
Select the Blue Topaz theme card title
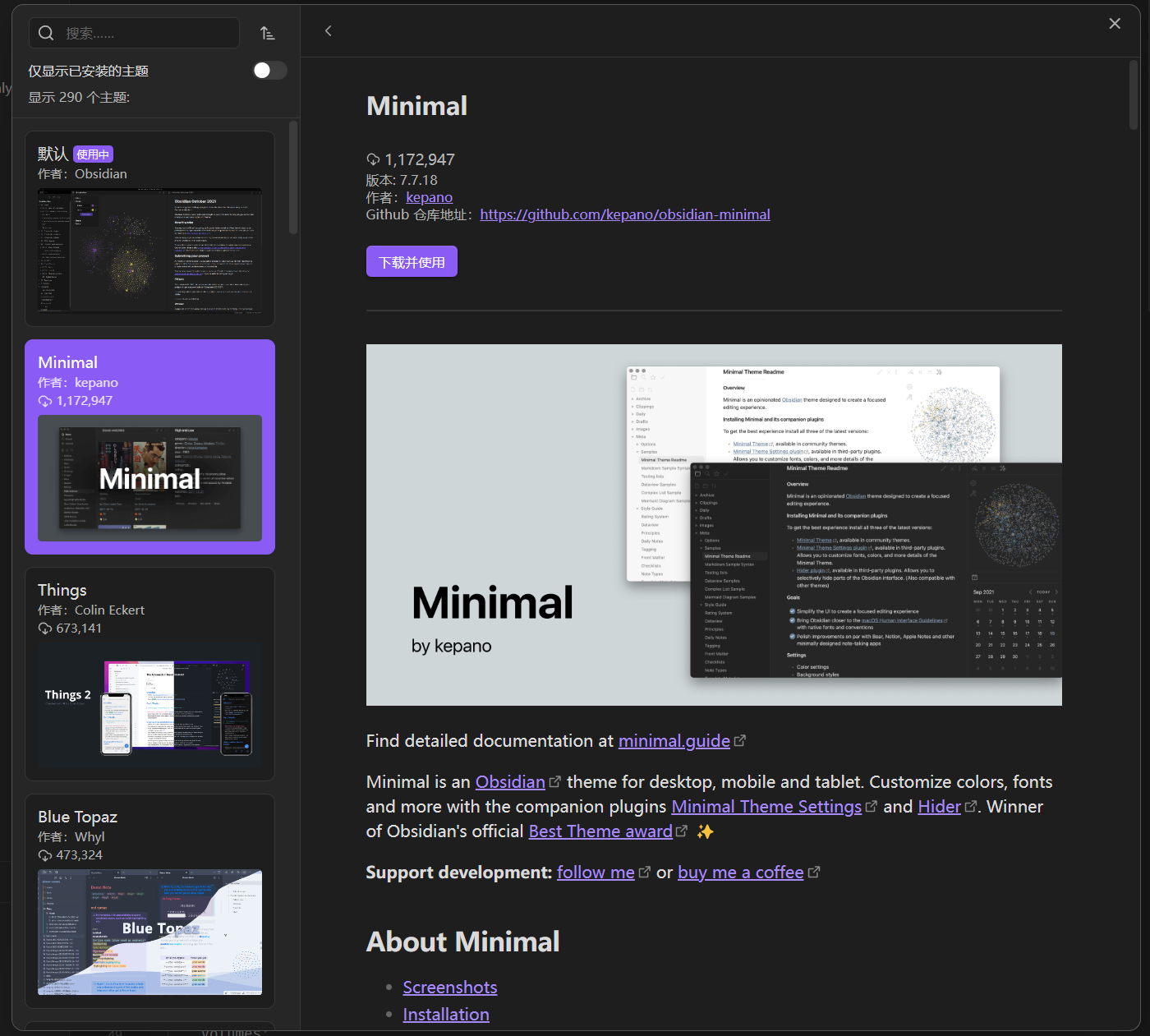pyautogui.click(x=78, y=817)
